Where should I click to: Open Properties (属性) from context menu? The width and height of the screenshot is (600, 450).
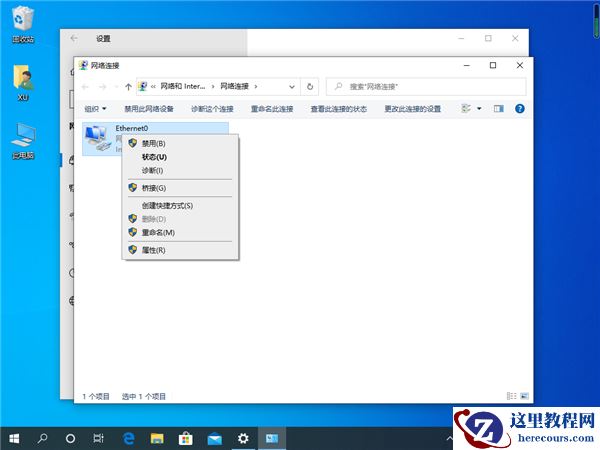180,250
